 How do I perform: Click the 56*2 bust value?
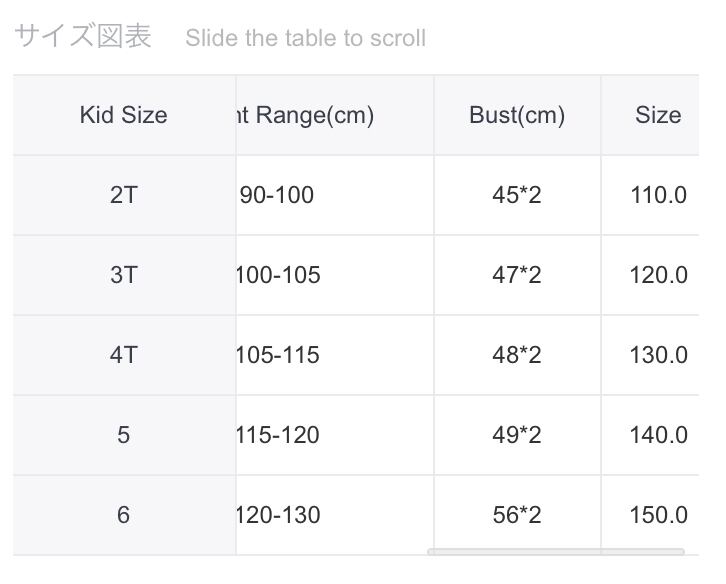click(x=517, y=515)
